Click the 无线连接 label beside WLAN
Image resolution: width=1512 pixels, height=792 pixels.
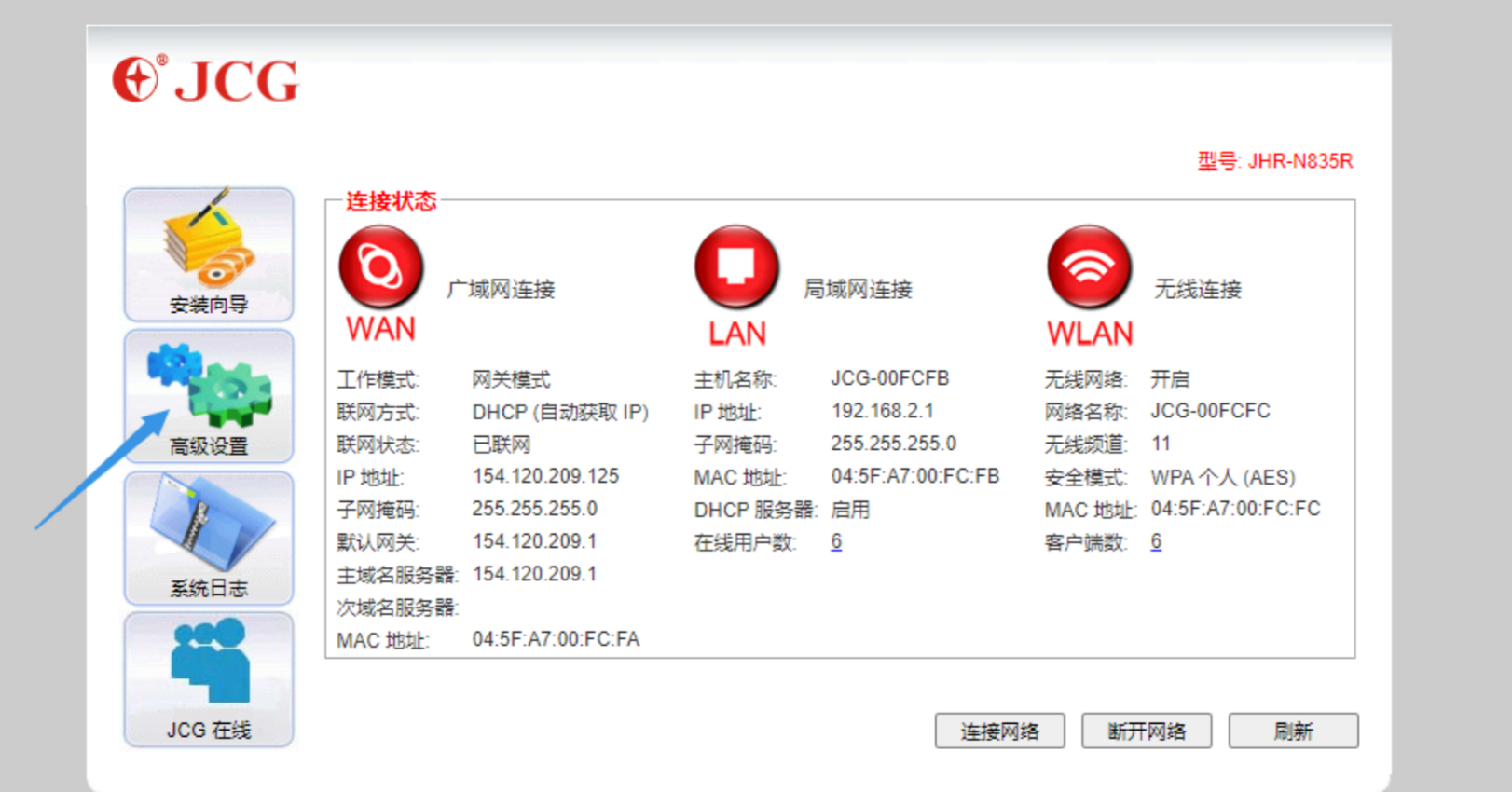click(1198, 290)
